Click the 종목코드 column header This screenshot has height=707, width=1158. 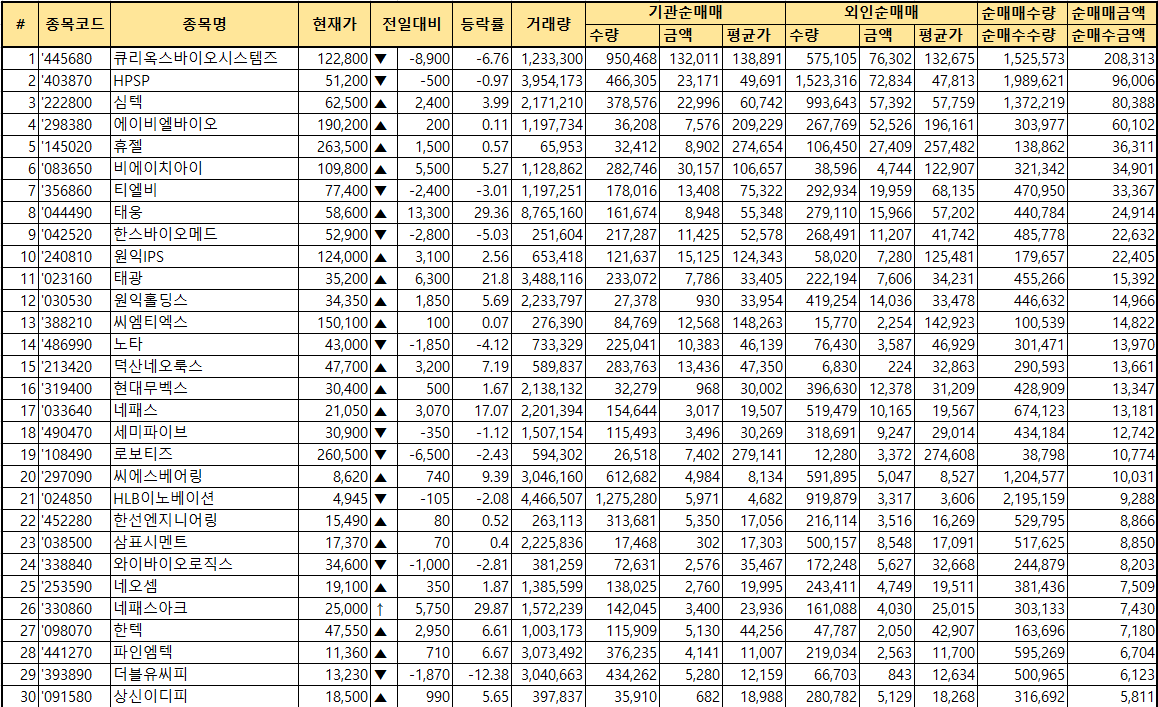click(74, 24)
